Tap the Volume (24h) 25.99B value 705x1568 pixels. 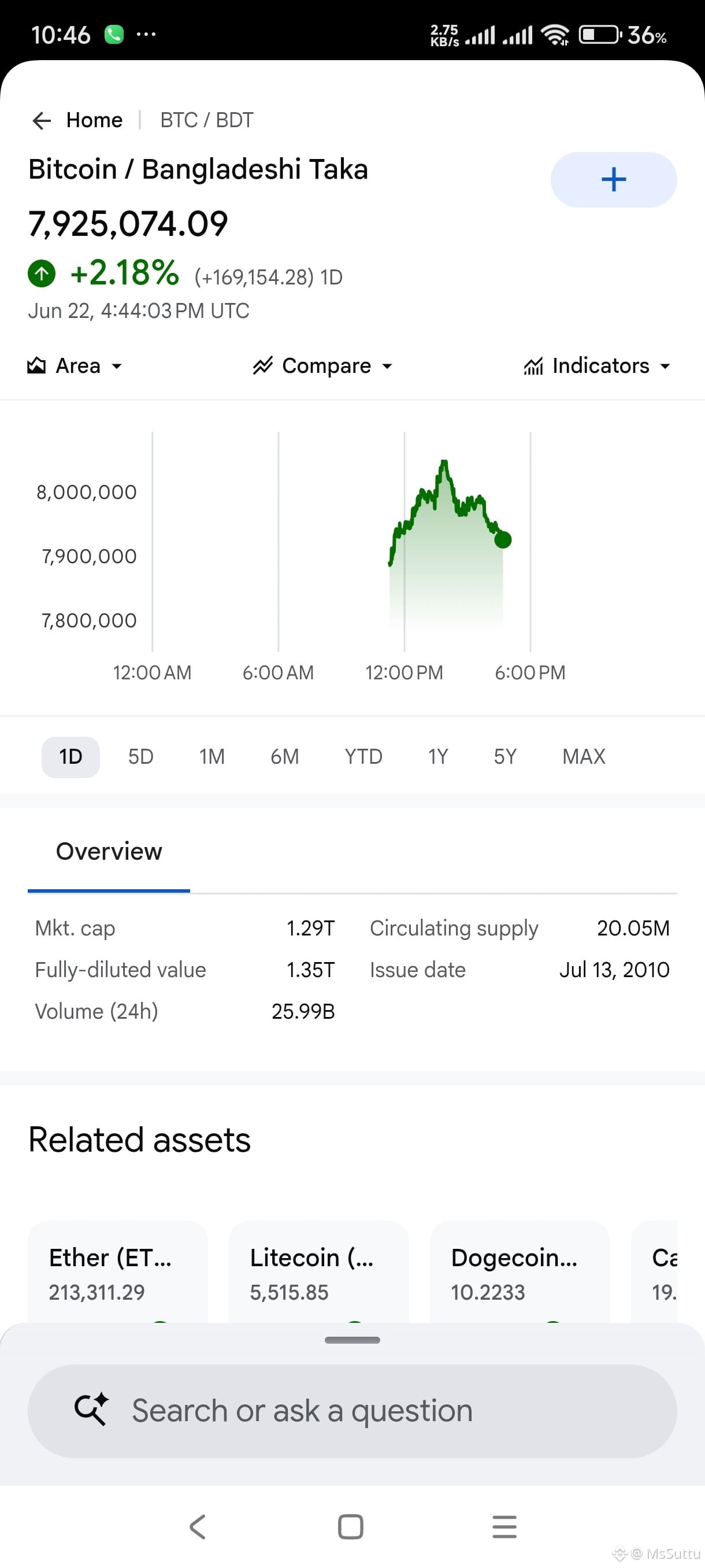coord(303,1011)
